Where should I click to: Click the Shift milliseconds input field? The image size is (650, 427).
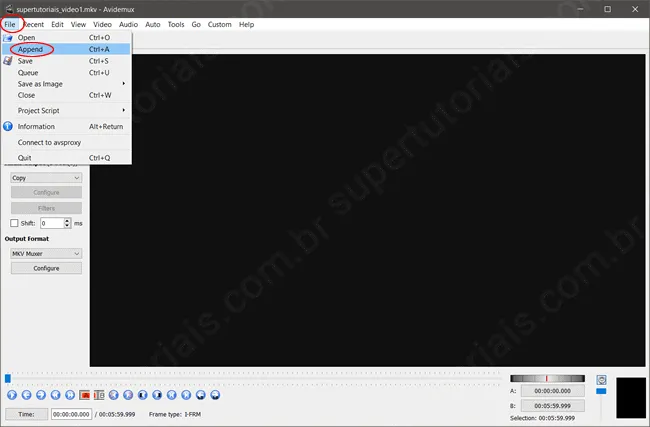click(52, 223)
